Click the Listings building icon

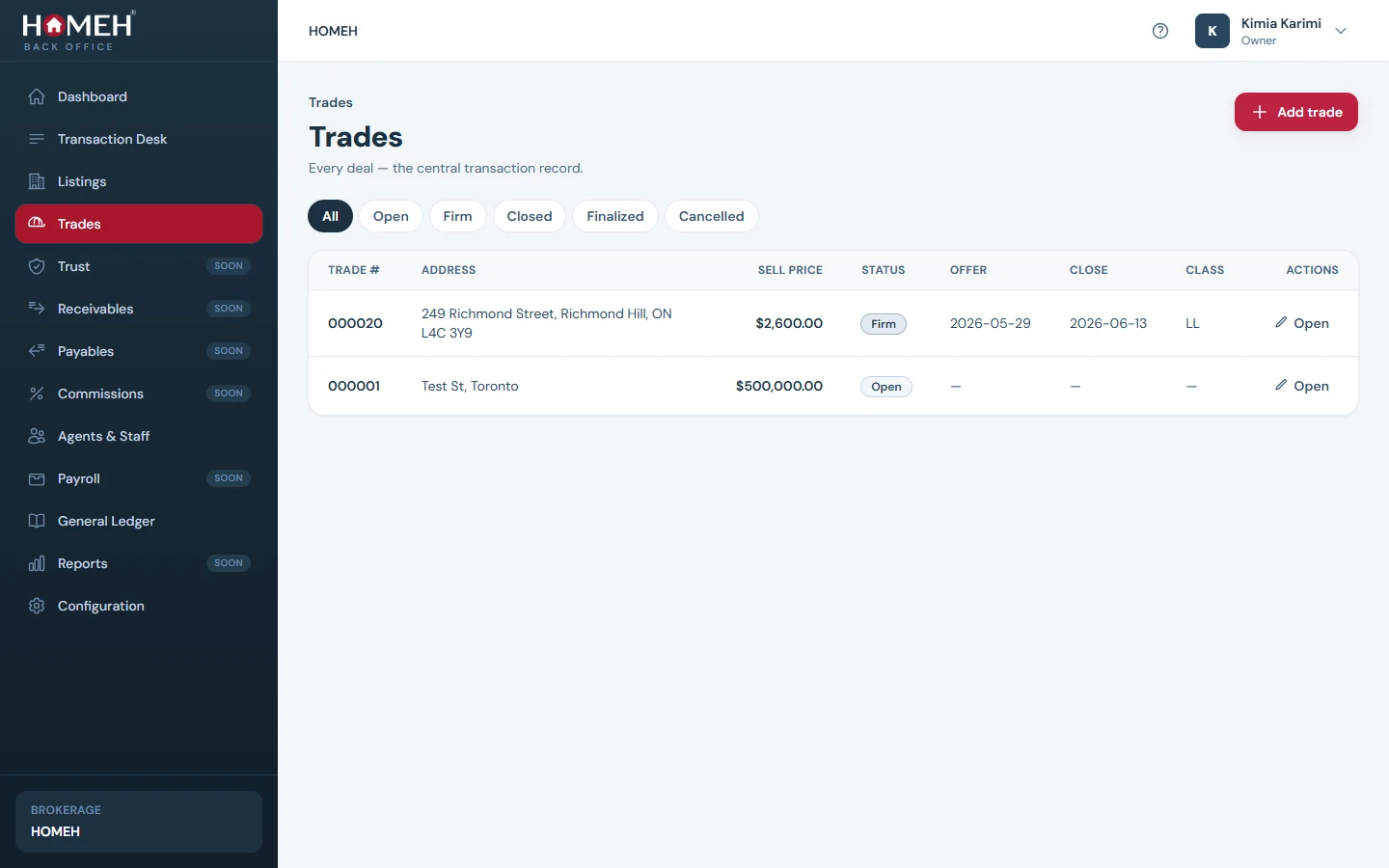click(37, 181)
